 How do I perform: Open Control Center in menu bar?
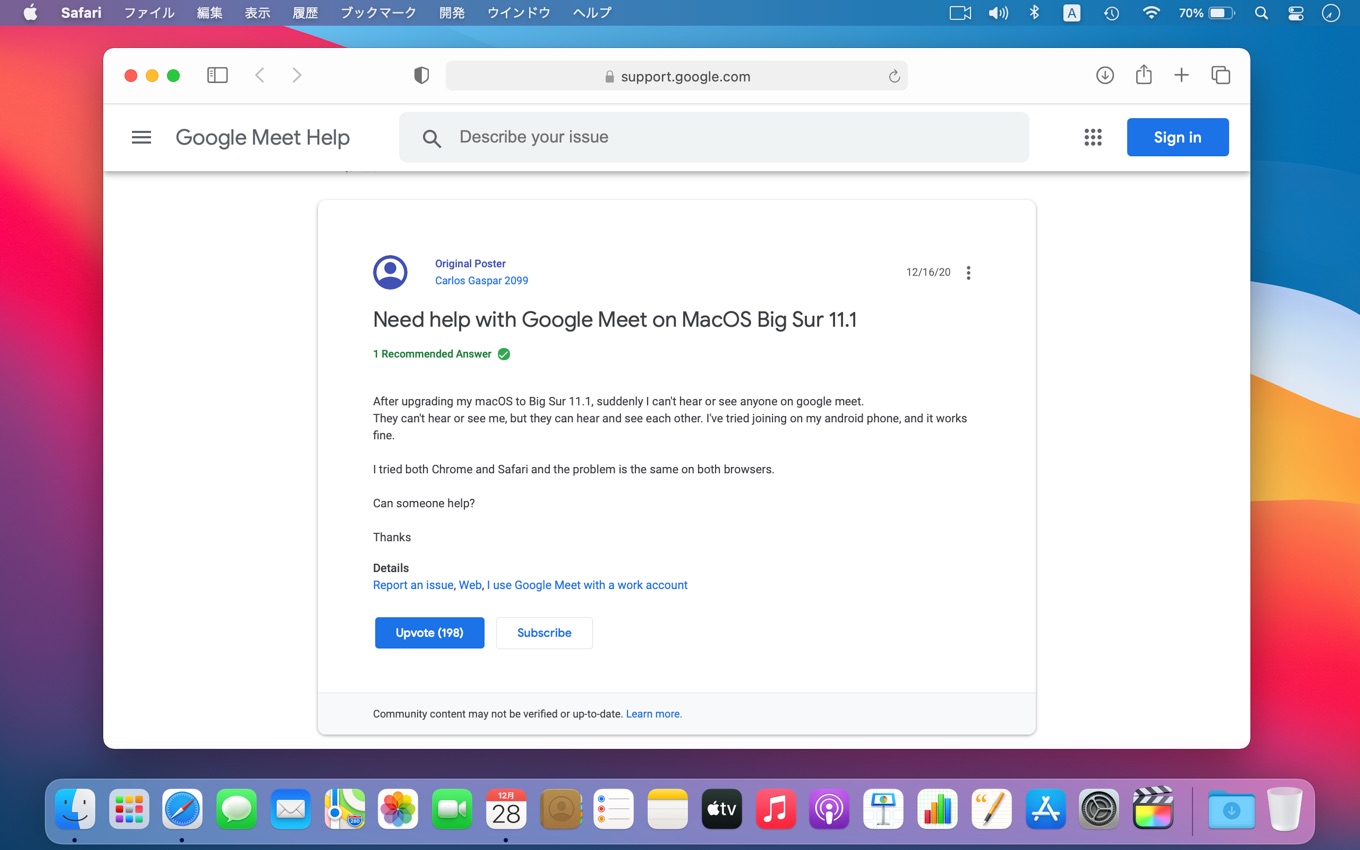[1296, 13]
